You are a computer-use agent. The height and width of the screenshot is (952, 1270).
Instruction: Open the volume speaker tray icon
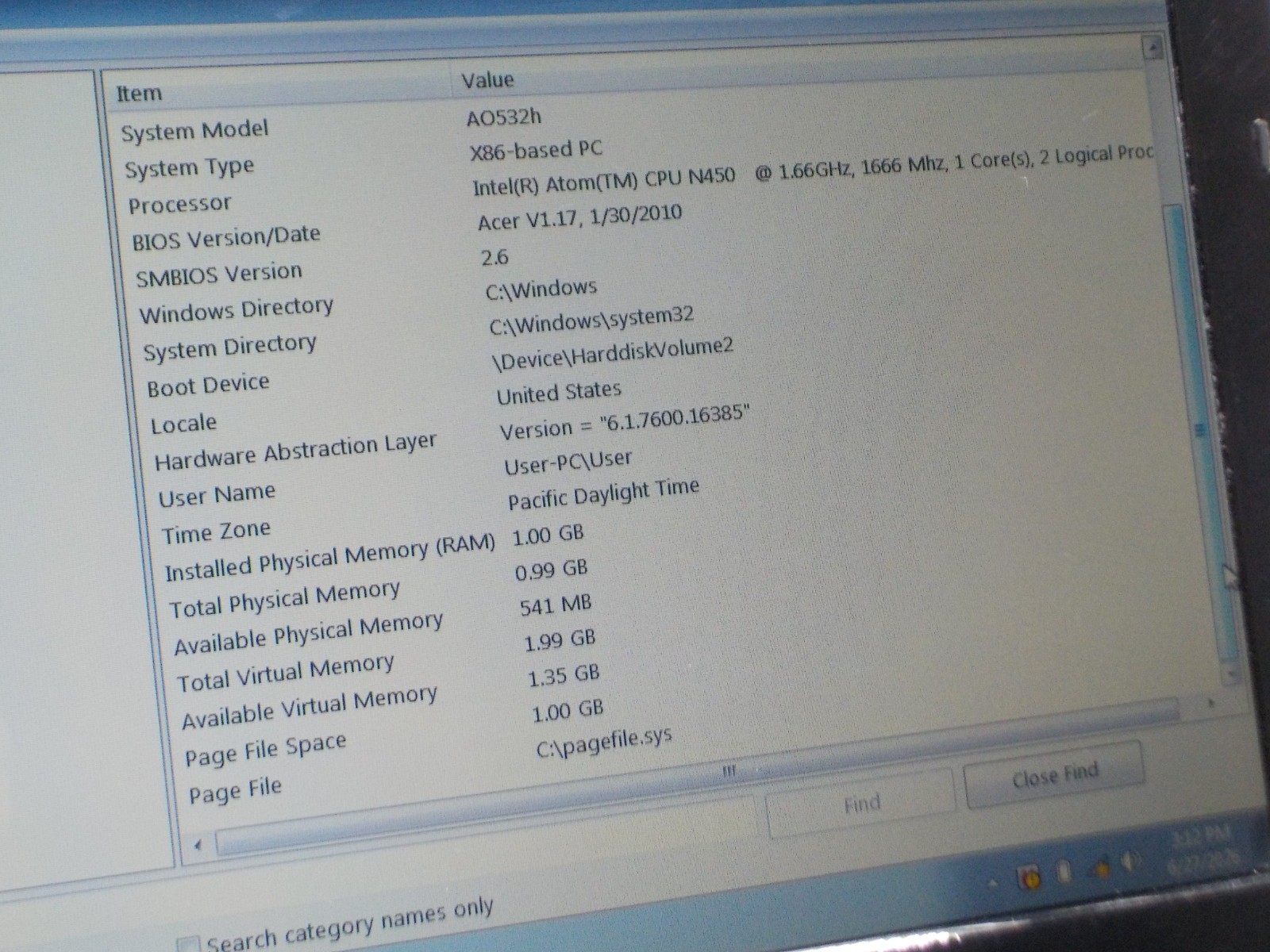pos(1133,862)
